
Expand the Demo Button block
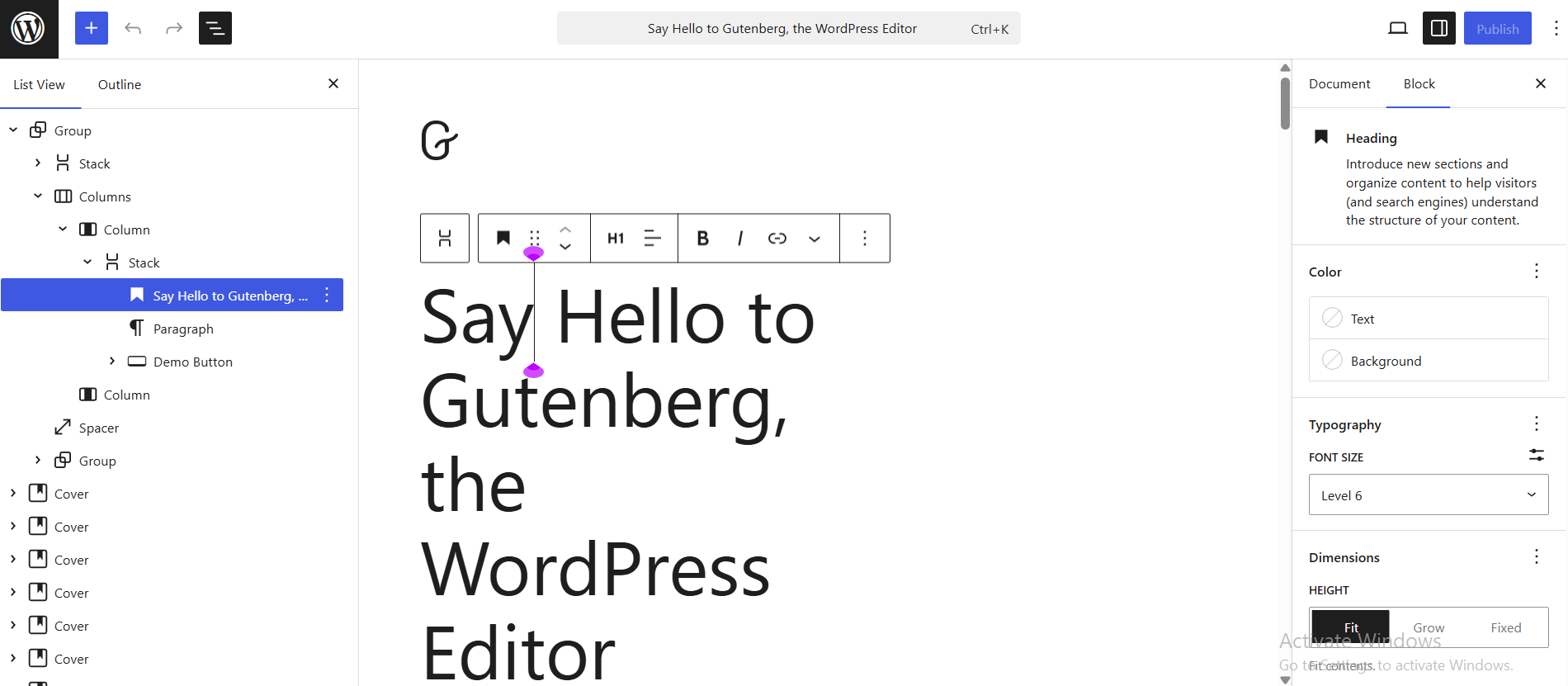click(x=112, y=361)
